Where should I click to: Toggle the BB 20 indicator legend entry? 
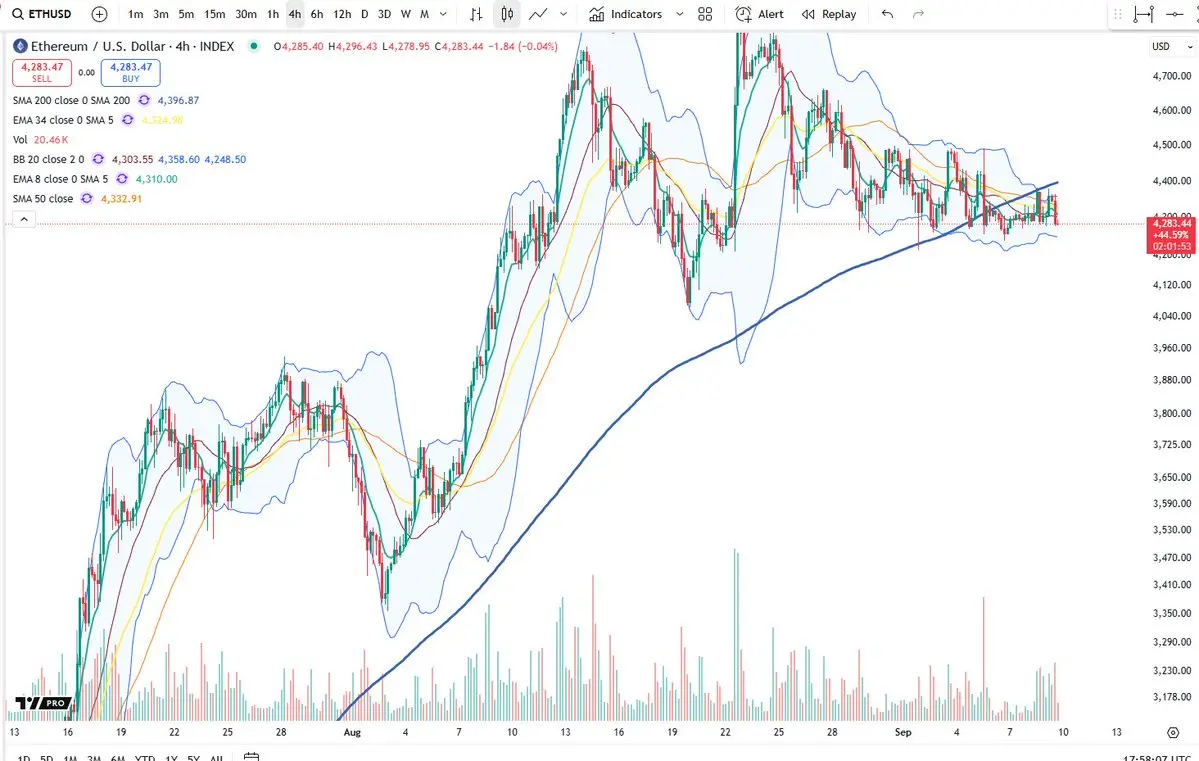48,159
